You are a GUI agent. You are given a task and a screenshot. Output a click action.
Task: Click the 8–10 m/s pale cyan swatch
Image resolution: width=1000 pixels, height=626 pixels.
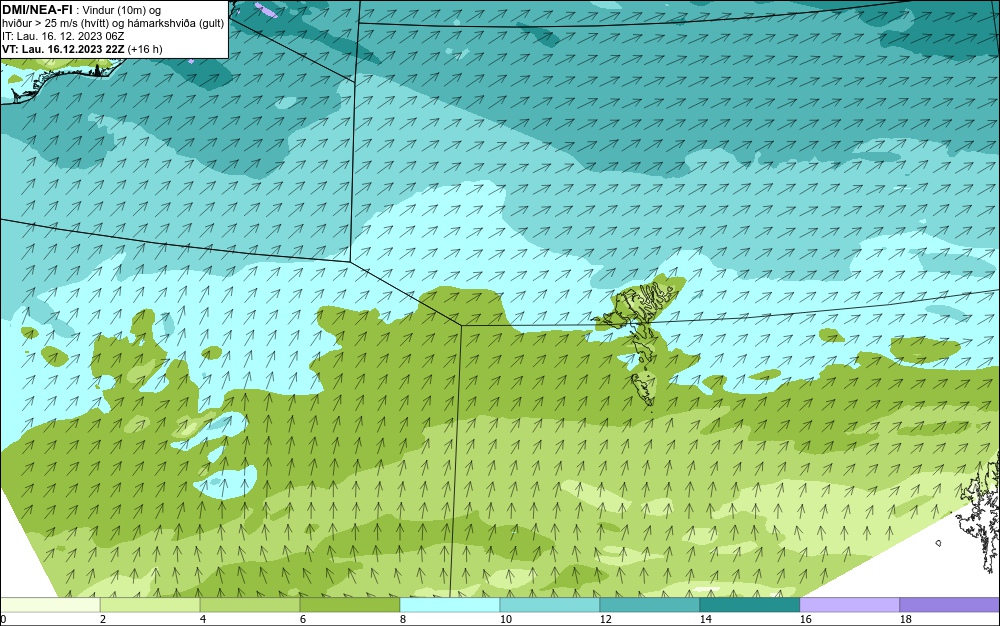[450, 605]
